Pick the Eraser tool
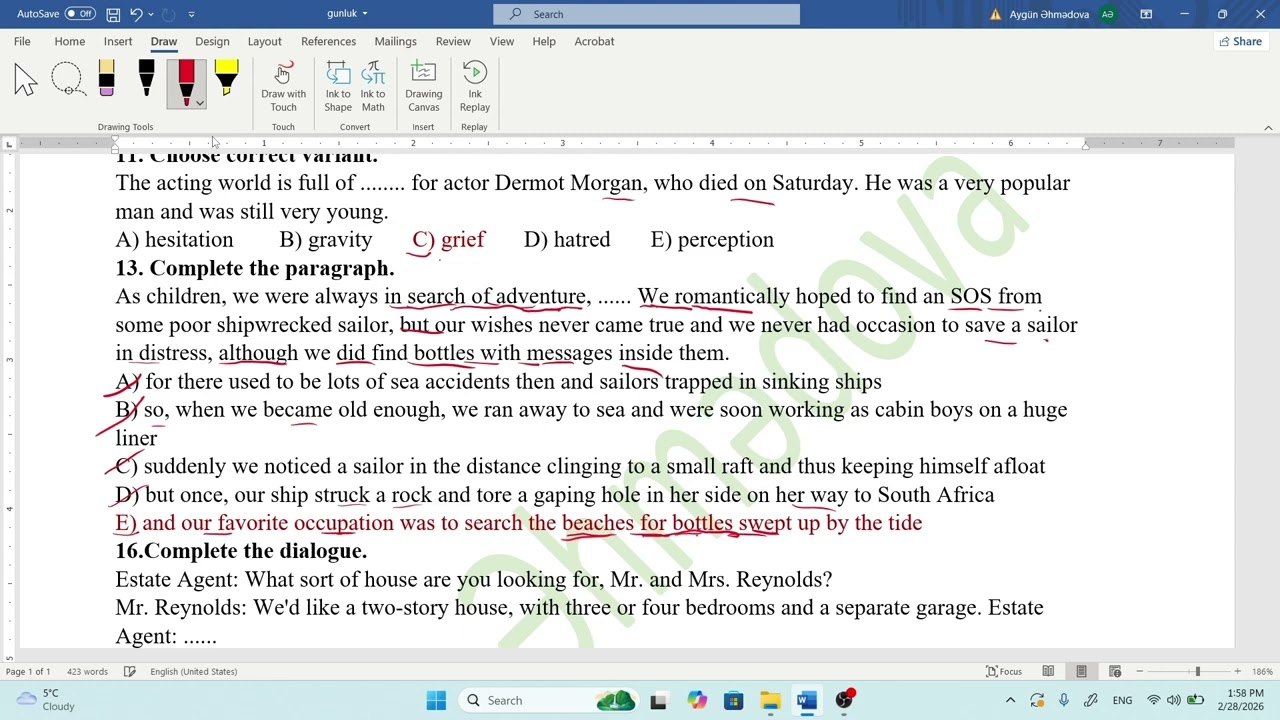 point(106,80)
